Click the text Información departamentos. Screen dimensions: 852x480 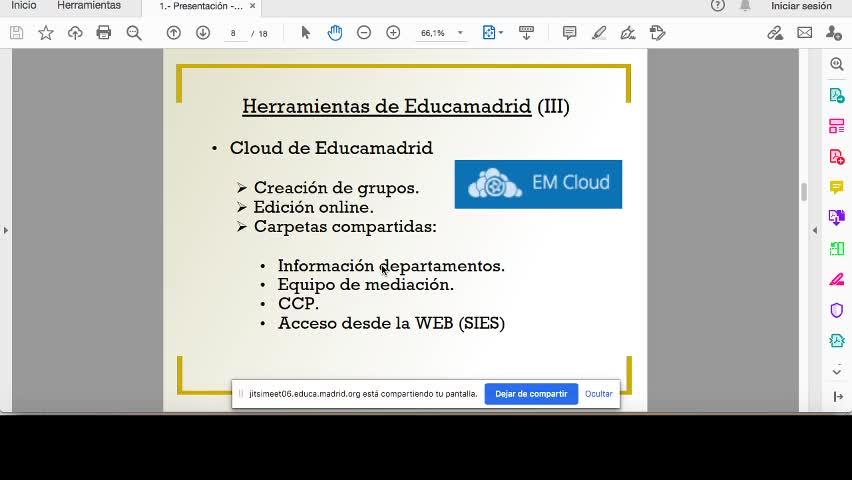[391, 266]
